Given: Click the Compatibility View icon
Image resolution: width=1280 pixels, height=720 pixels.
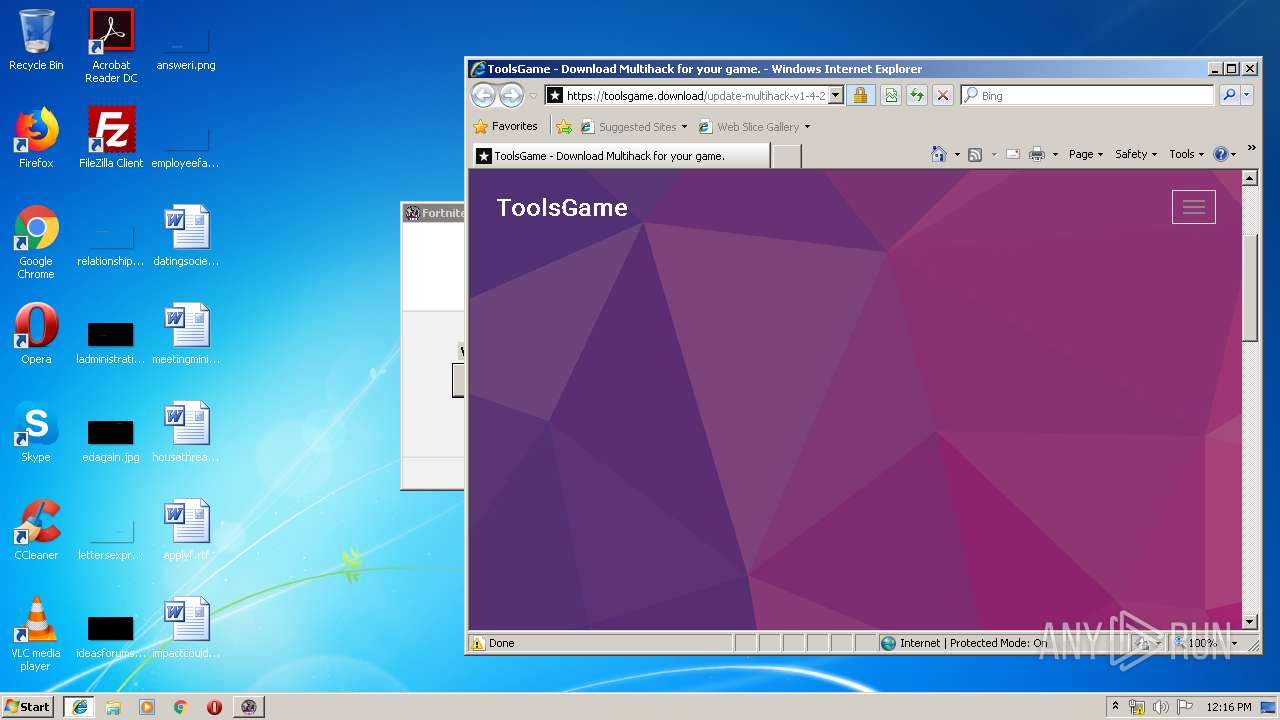Looking at the screenshot, I should 890,96.
